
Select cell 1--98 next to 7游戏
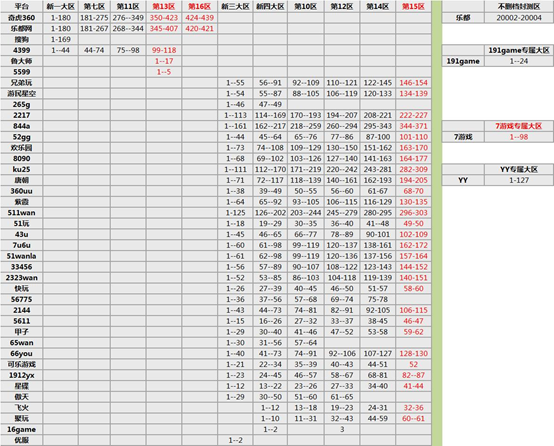click(x=519, y=137)
